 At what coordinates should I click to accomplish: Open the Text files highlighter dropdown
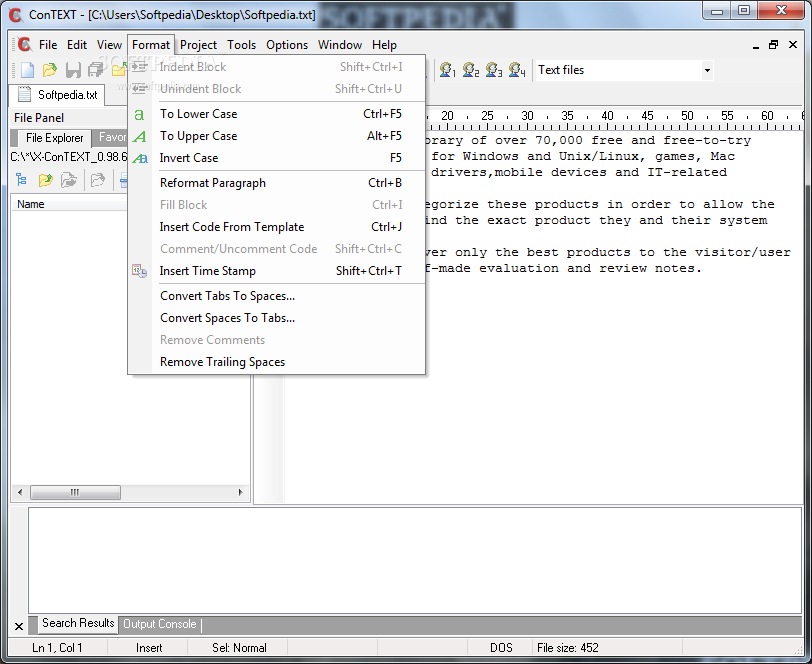707,70
